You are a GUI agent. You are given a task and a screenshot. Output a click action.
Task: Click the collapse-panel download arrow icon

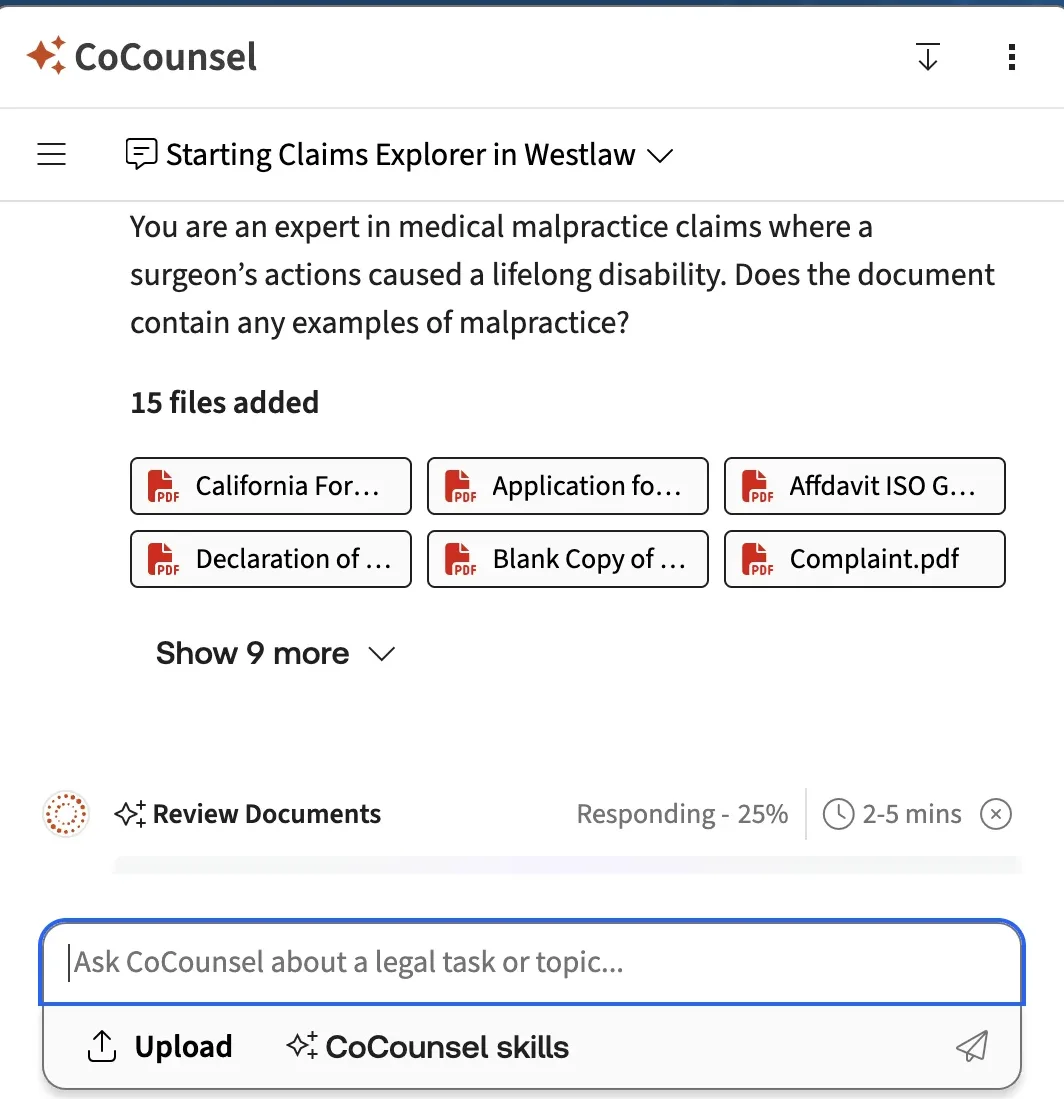tap(928, 57)
